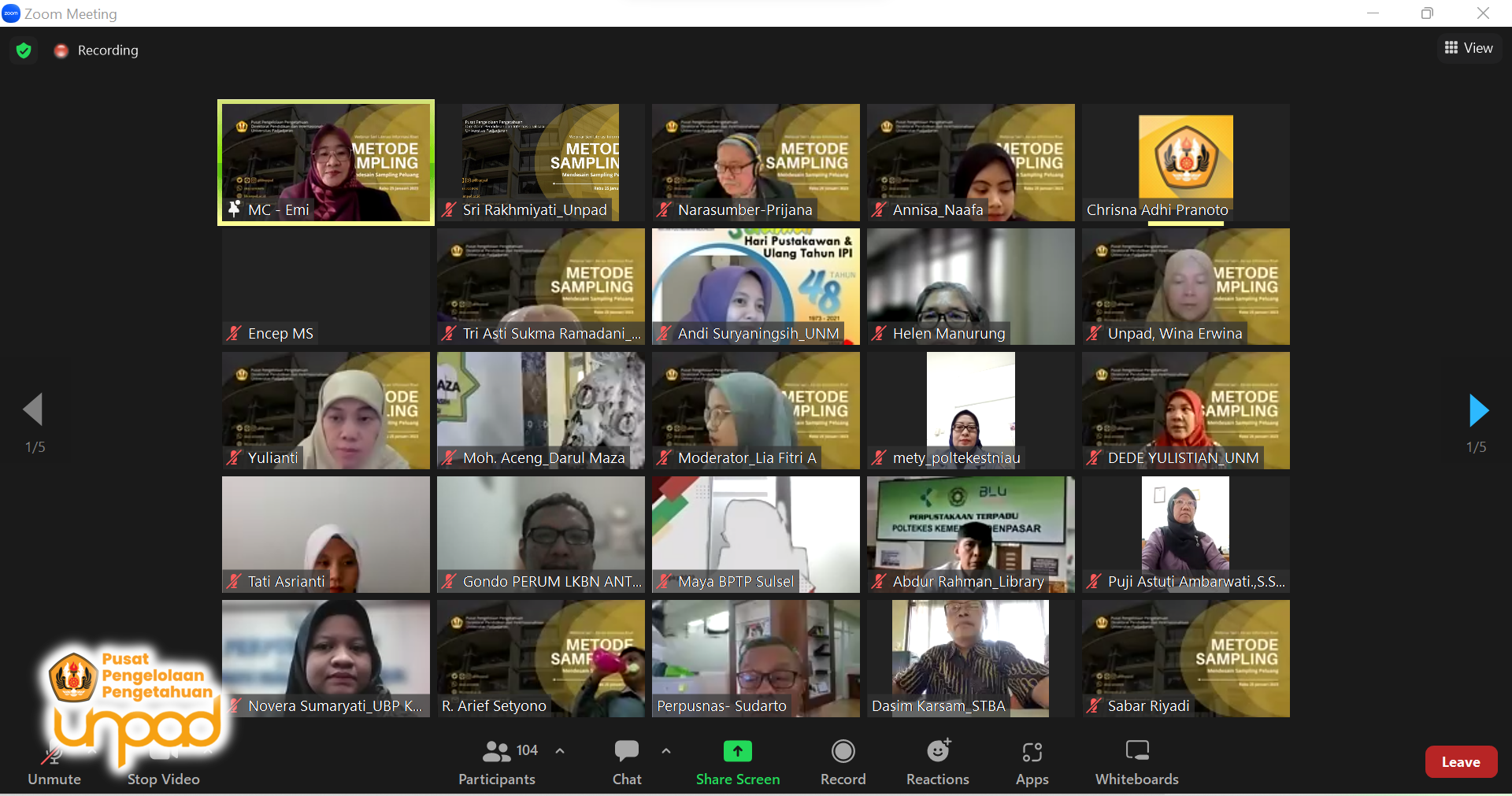
Task: Select Yulianti video tile
Action: coord(326,410)
